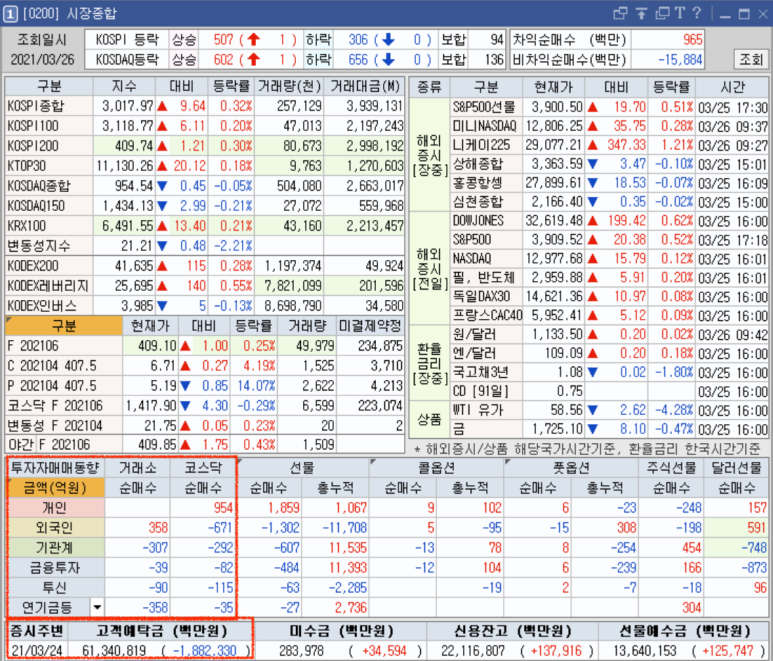Click the 금액(억원) unit toggle header
The height and width of the screenshot is (661, 773).
(55, 488)
